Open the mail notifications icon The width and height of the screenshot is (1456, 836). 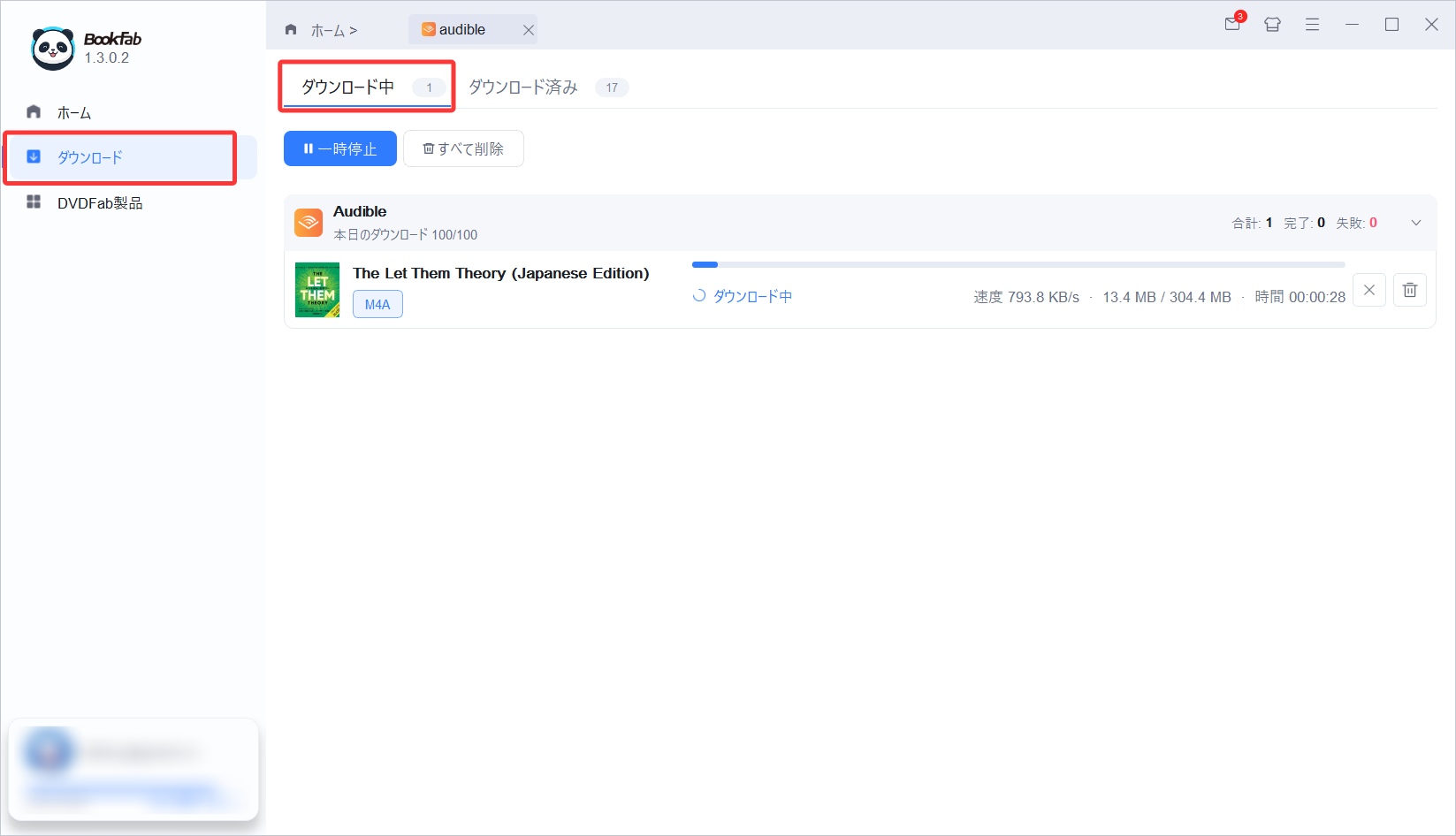click(x=1232, y=24)
